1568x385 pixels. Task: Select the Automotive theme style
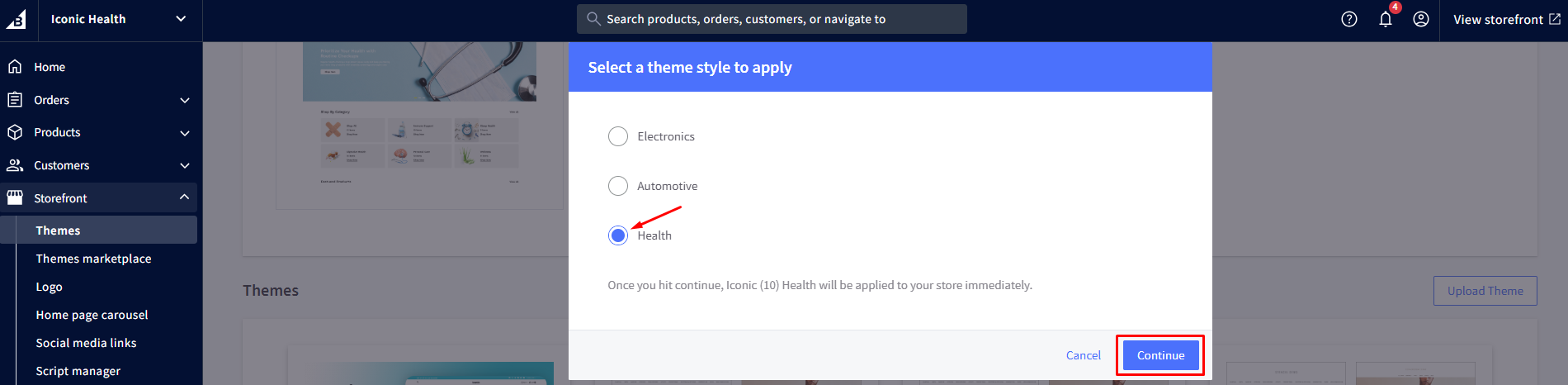point(618,186)
